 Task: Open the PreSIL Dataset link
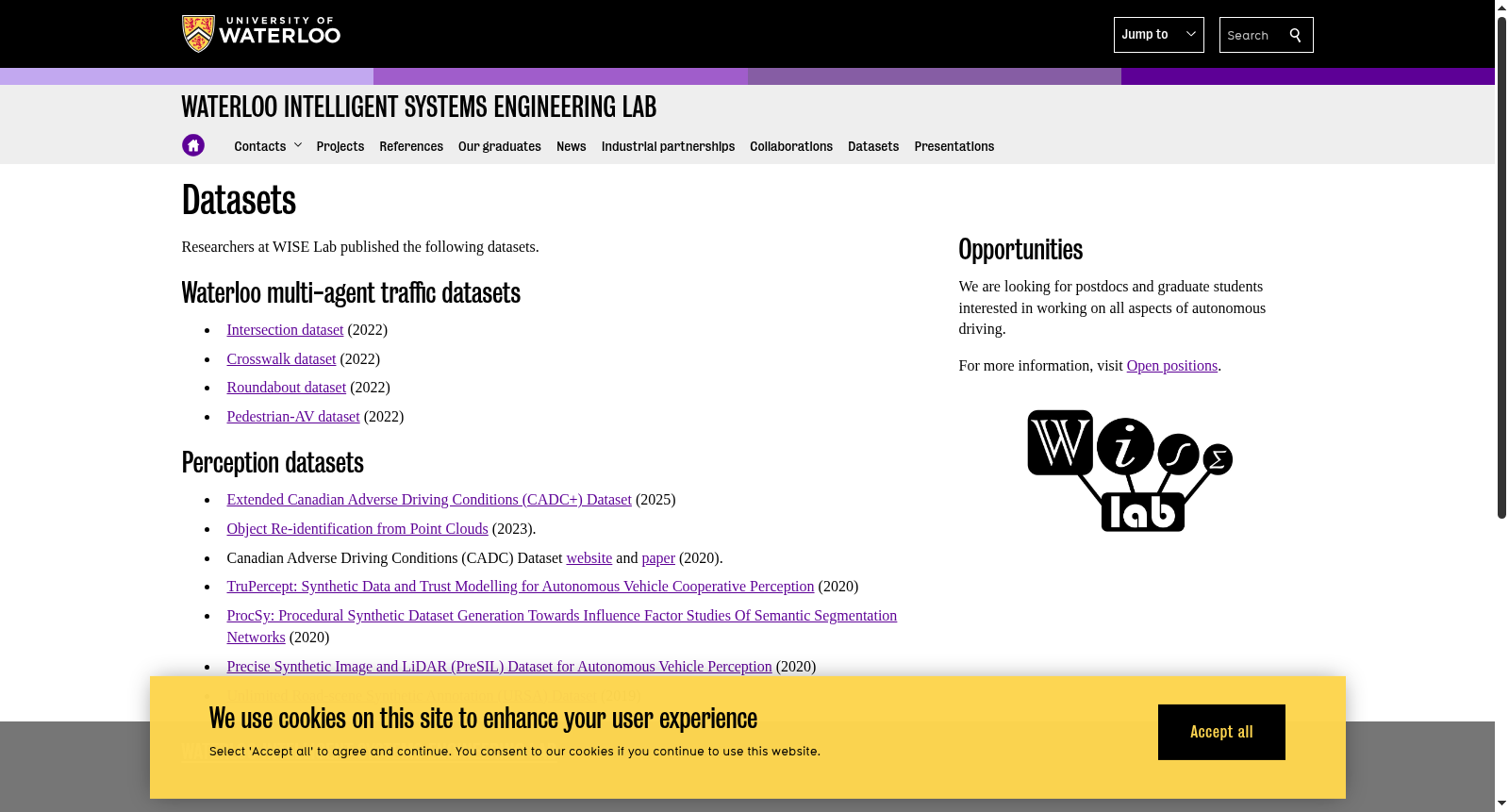(x=499, y=667)
